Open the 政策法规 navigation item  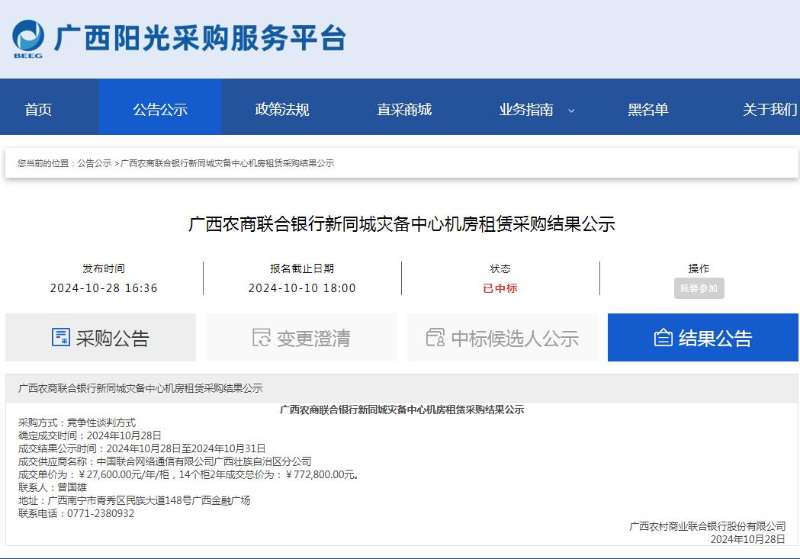(282, 109)
